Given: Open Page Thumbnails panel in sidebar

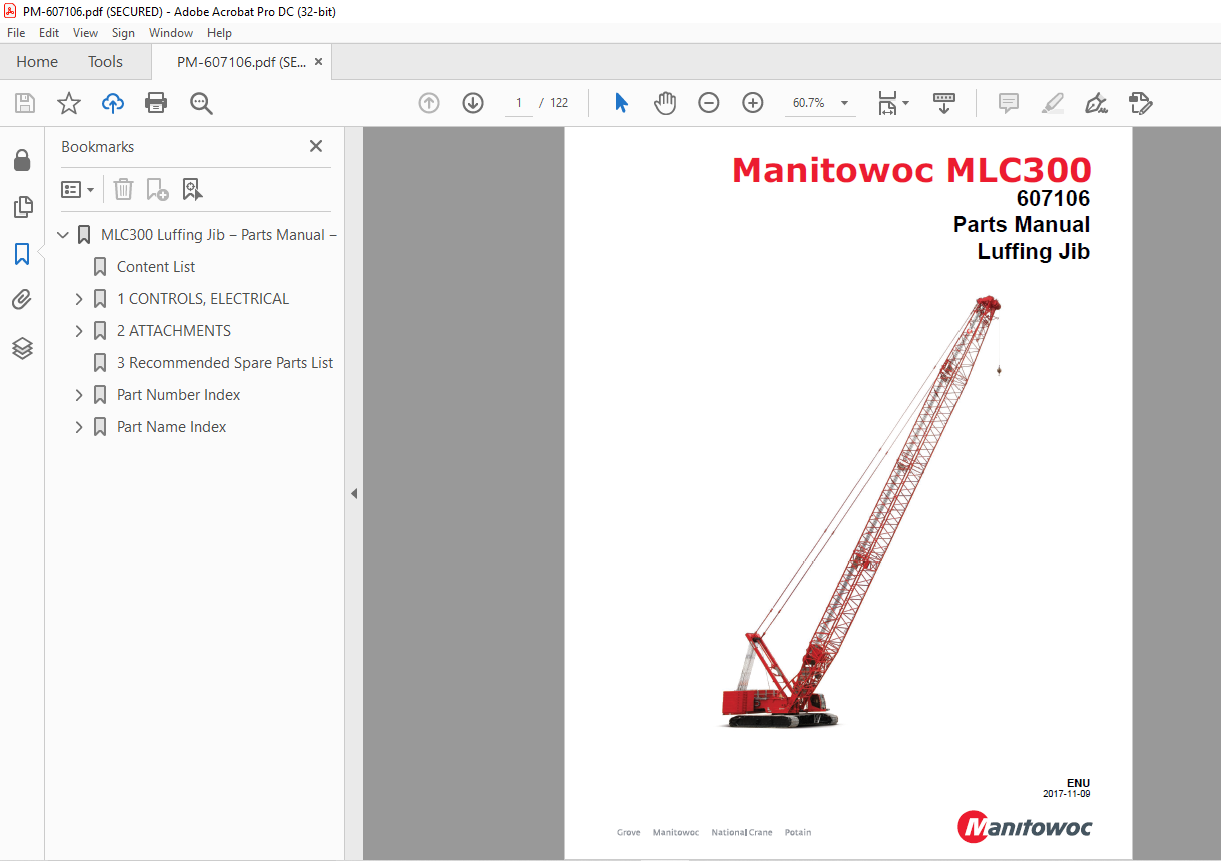Looking at the screenshot, I should 22,207.
